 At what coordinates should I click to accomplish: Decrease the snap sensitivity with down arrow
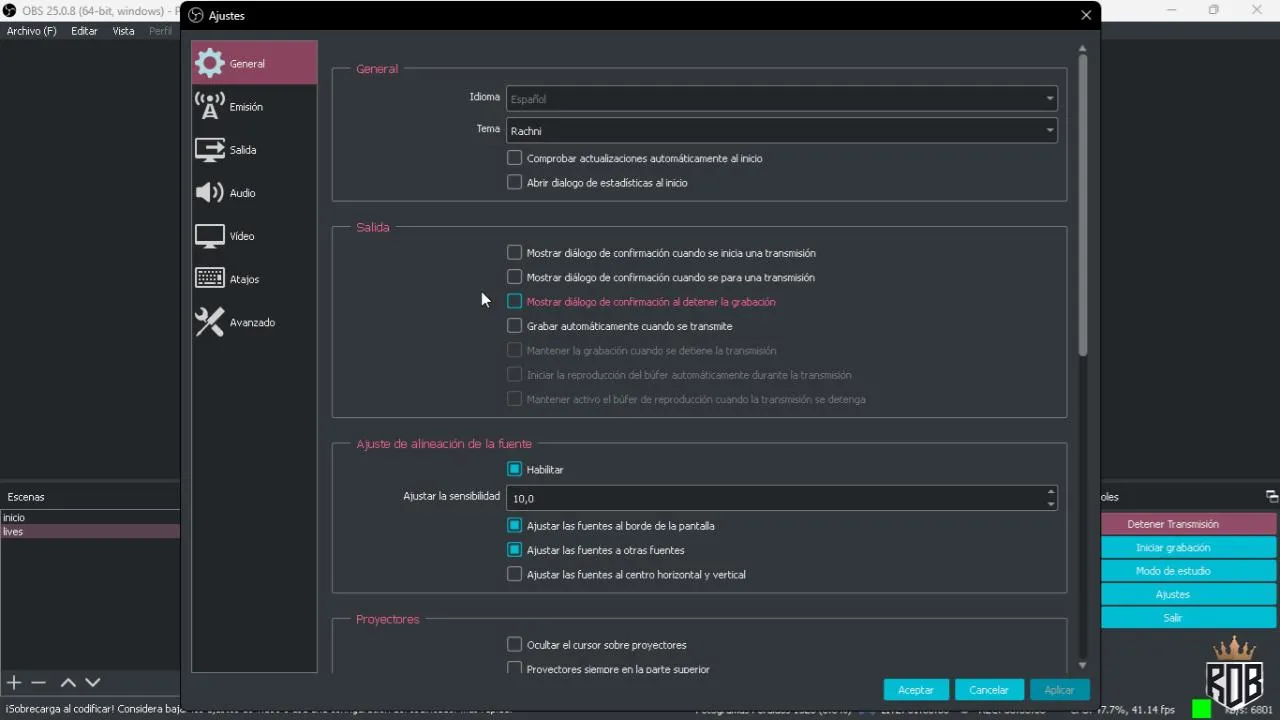[1050, 504]
